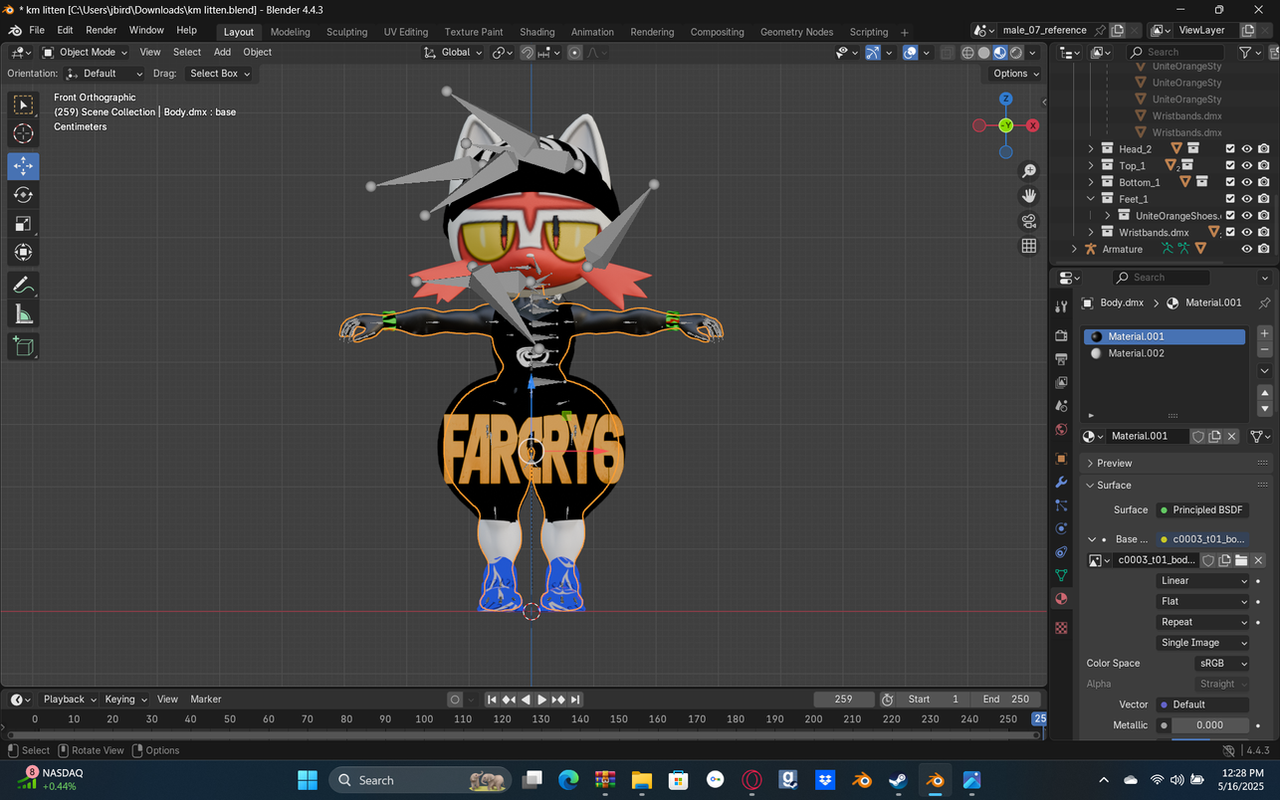Open the Orientation Default dropdown

103,73
